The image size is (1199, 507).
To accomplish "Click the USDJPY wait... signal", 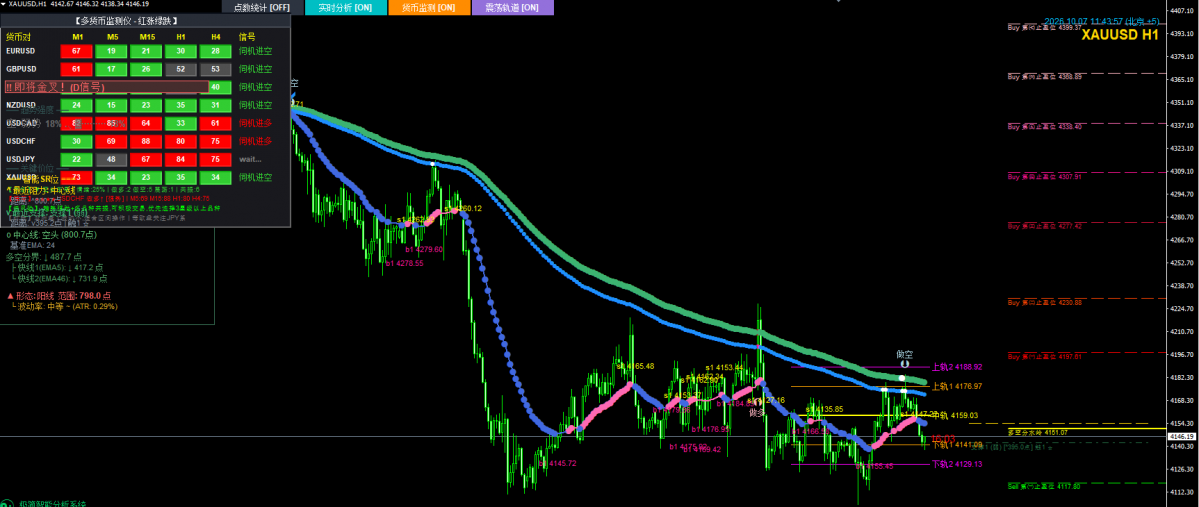I will click(x=250, y=159).
